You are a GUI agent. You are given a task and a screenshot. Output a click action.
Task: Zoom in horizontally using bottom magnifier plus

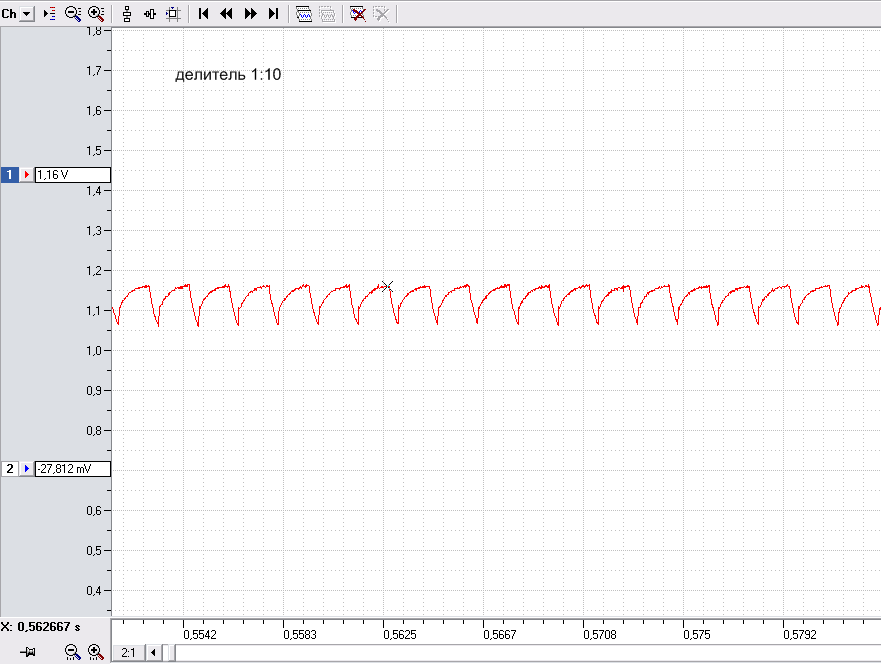96,652
